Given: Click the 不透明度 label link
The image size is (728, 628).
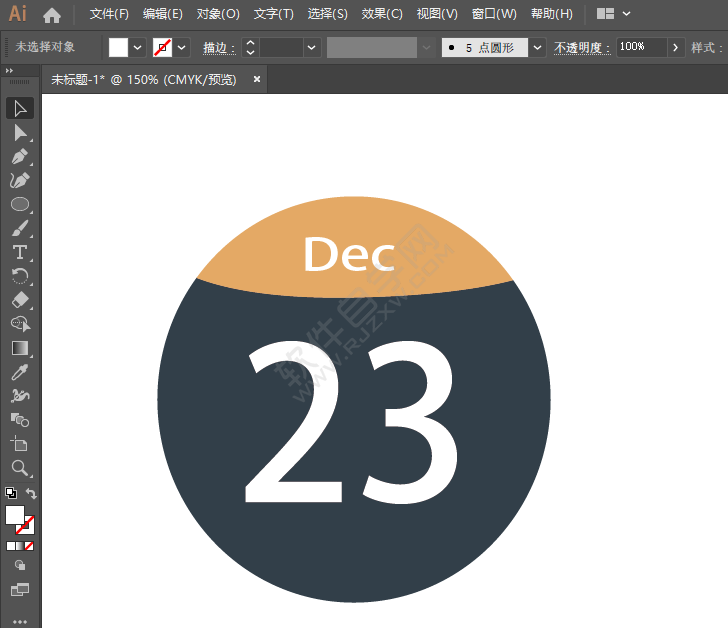Looking at the screenshot, I should point(582,47).
